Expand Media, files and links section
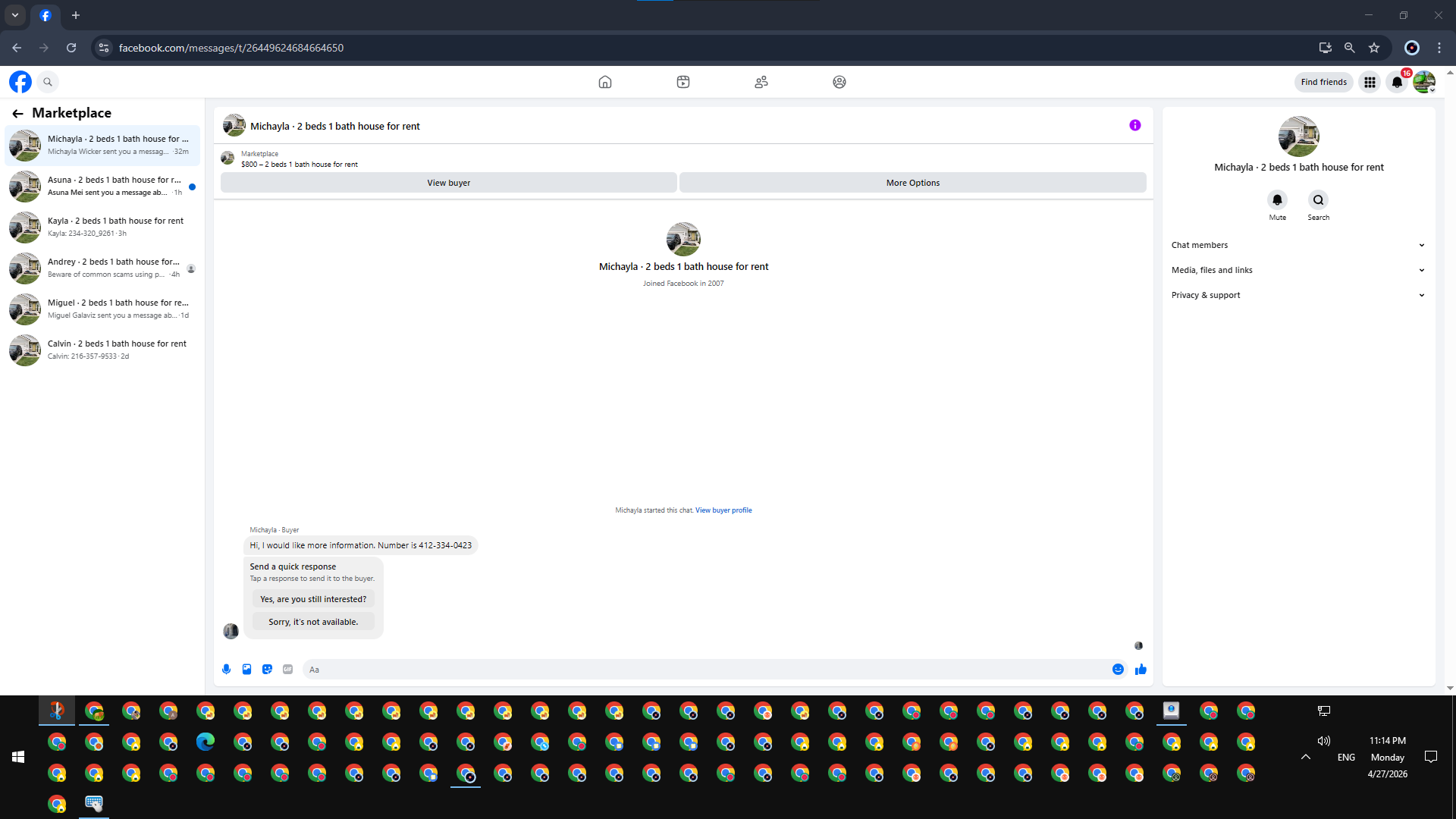 pos(1298,270)
